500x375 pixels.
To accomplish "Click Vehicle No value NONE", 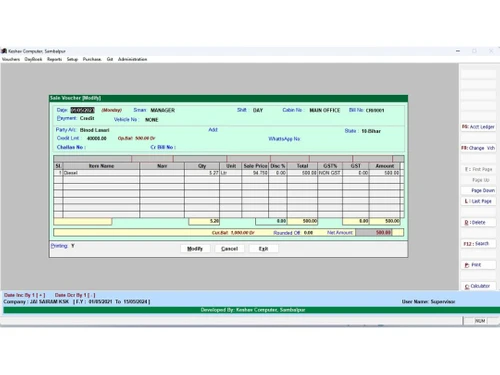I will (x=151, y=120).
